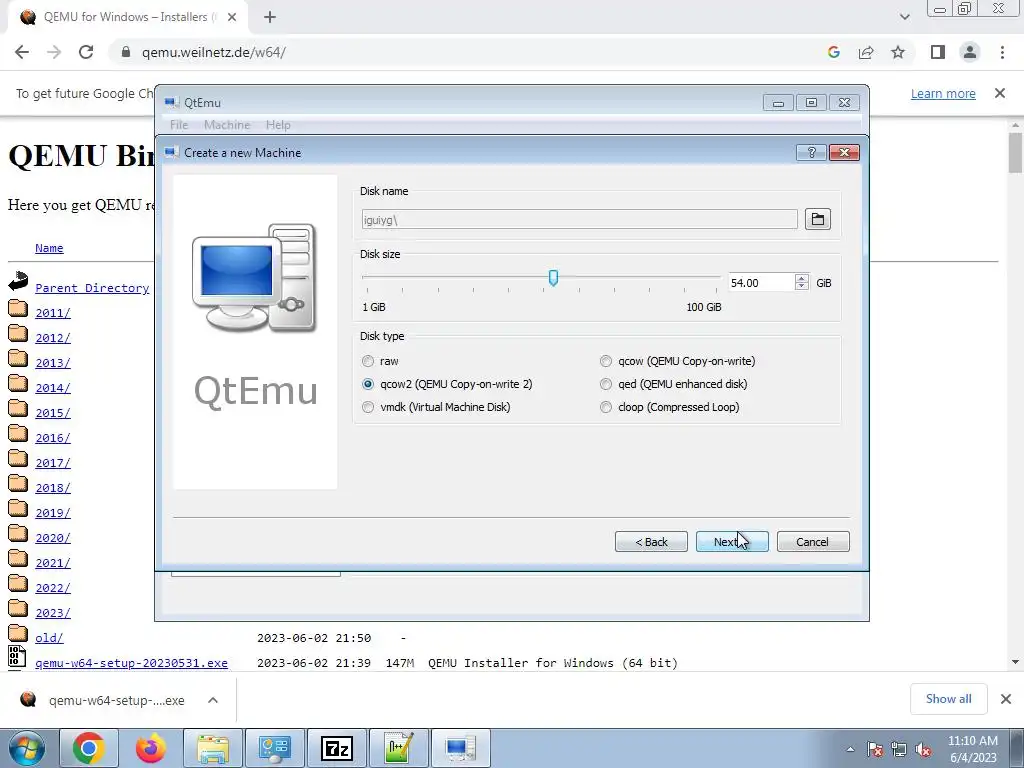Open the disk name folder browse button
Image resolution: width=1024 pixels, height=768 pixels.
pyautogui.click(x=818, y=219)
